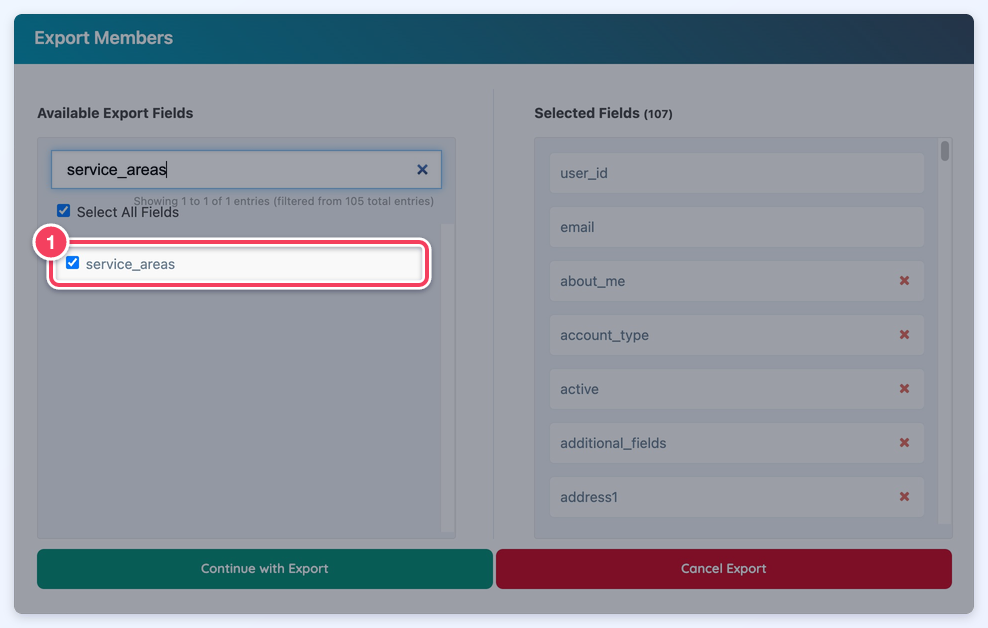
Task: Click the Selected Fields scrollbar thumb
Action: 945,151
